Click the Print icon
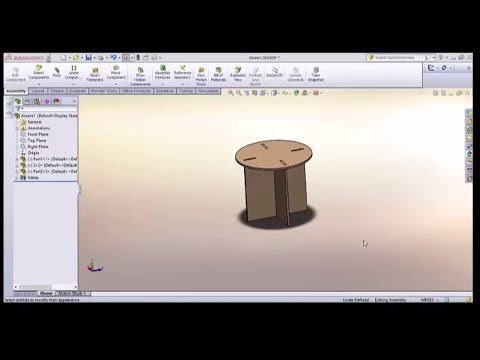This screenshot has width=480, height=360. point(101,58)
